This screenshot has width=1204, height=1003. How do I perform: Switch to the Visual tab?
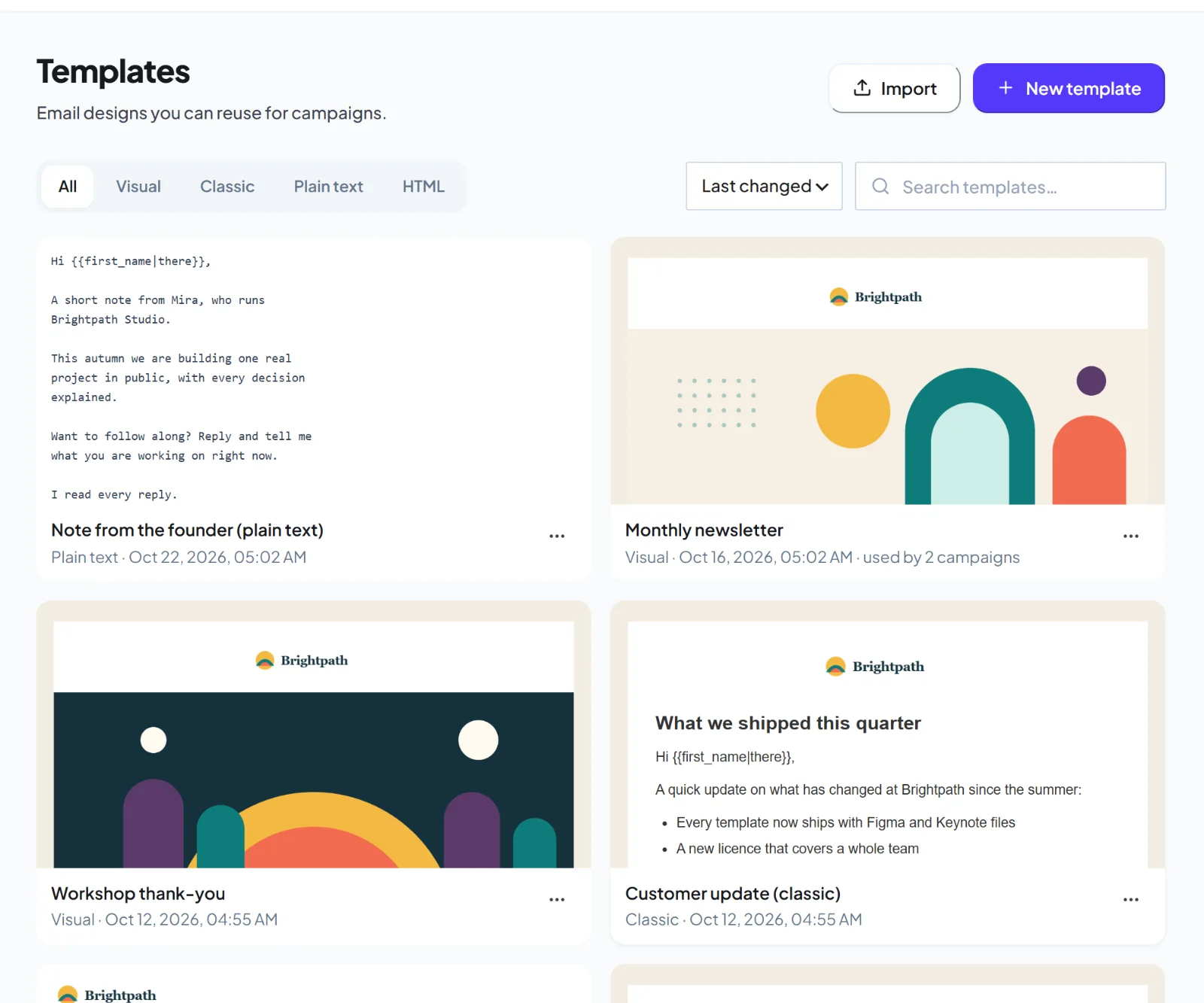[x=138, y=187]
